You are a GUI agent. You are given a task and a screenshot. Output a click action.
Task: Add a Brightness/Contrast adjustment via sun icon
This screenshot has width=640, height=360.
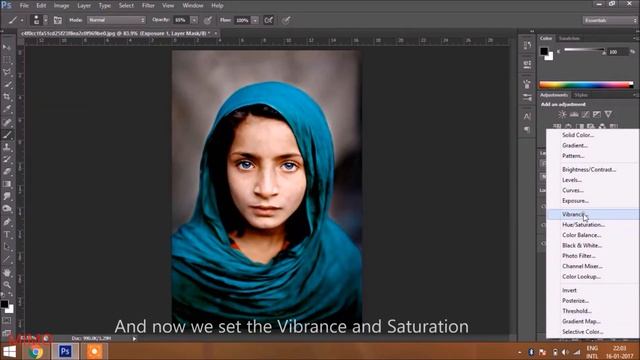562,114
